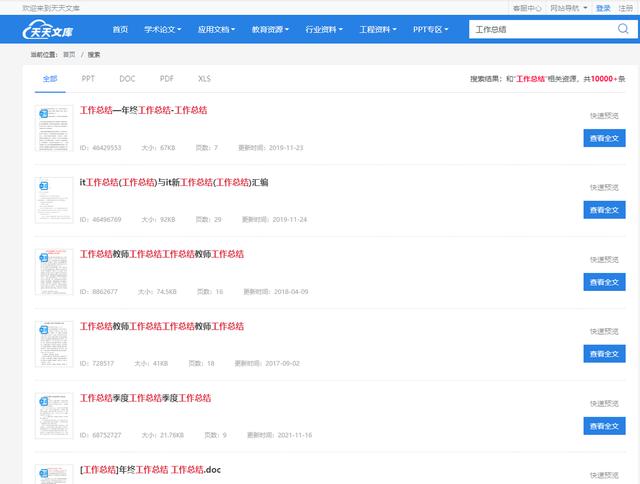Go to 首页 in the breadcrumb

coord(69,54)
